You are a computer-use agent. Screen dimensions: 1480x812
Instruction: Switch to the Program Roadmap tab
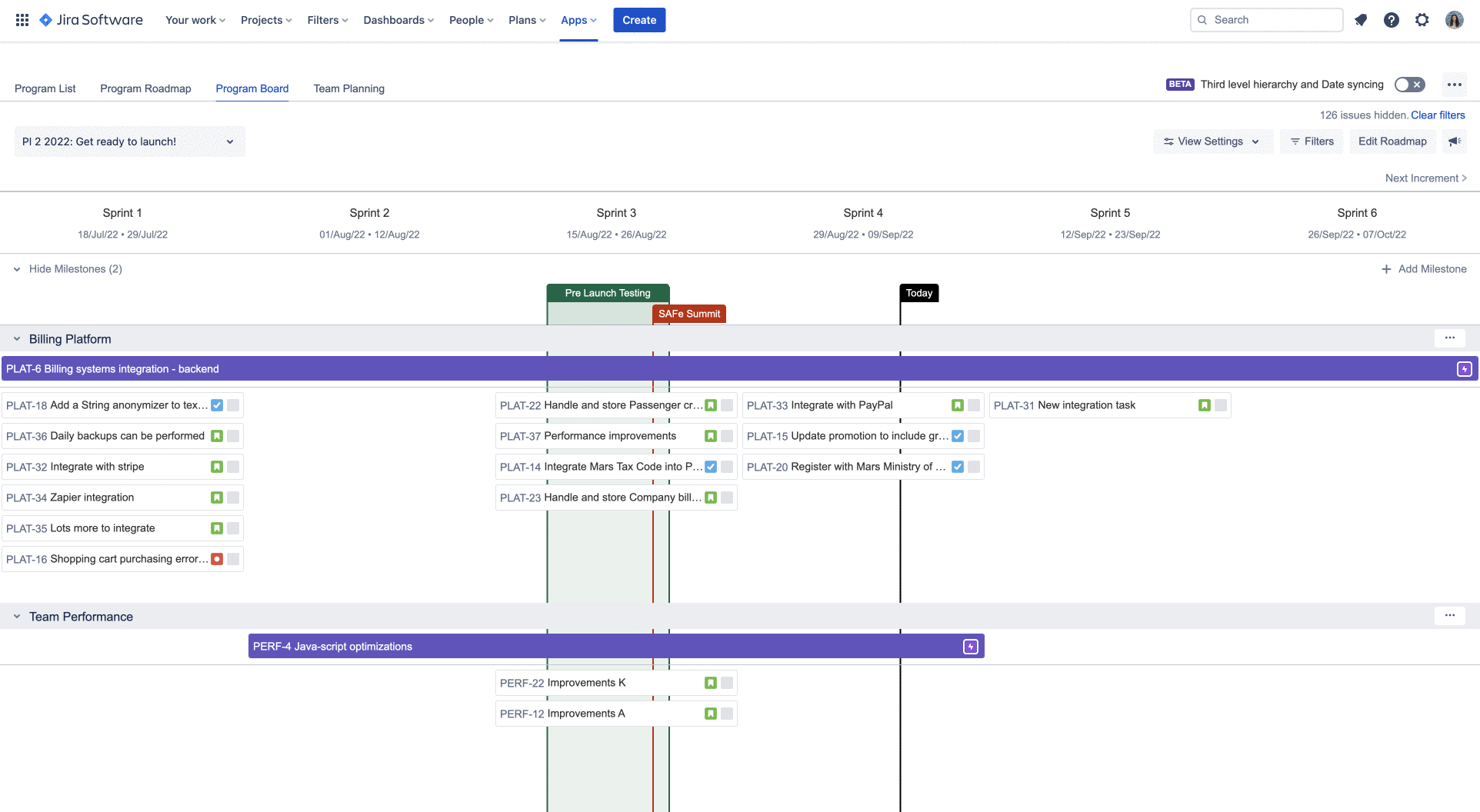145,88
